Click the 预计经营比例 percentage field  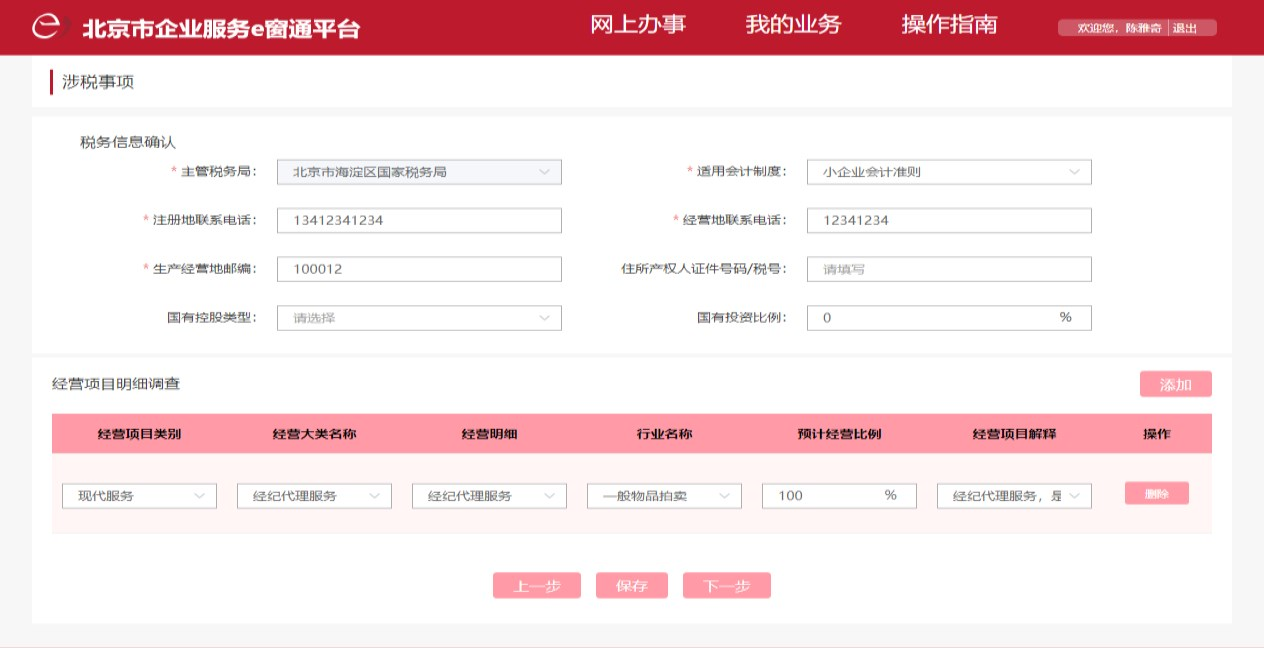tap(825, 496)
